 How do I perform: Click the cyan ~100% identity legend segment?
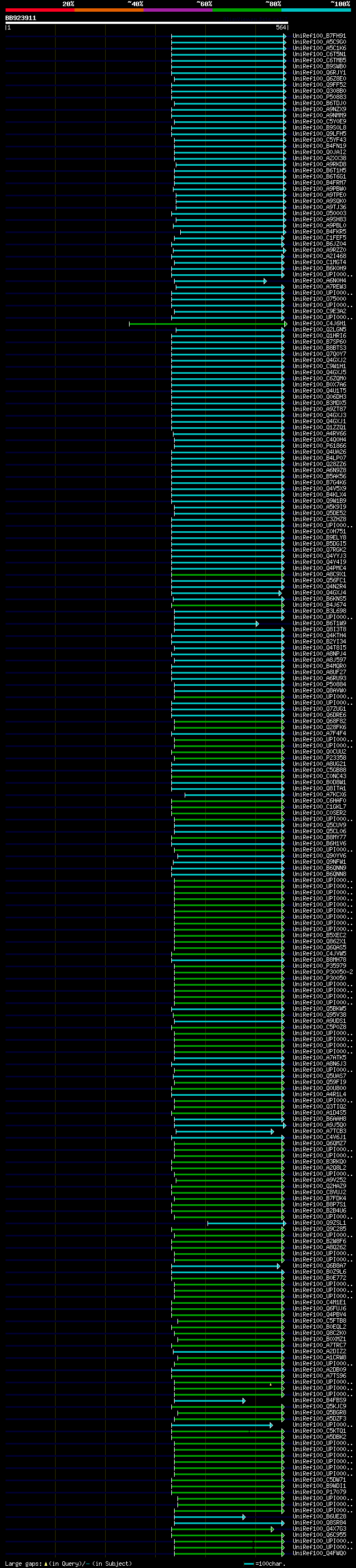pos(316,10)
